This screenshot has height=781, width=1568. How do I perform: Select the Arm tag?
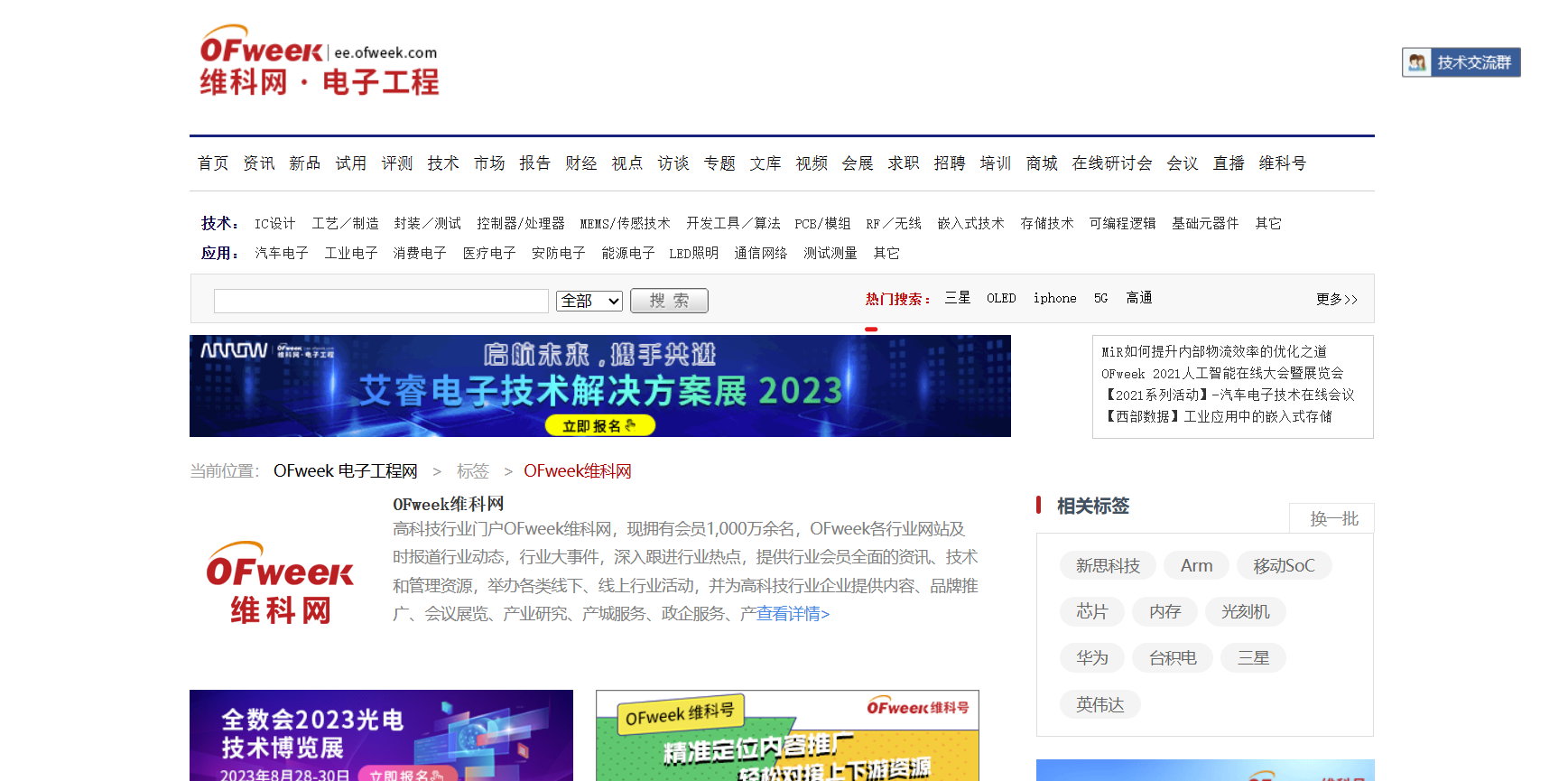pyautogui.click(x=1196, y=566)
